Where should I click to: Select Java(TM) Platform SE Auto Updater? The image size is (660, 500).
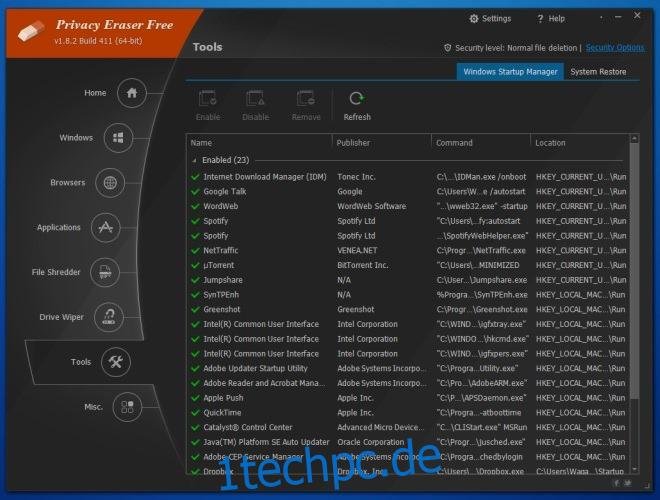408,442
